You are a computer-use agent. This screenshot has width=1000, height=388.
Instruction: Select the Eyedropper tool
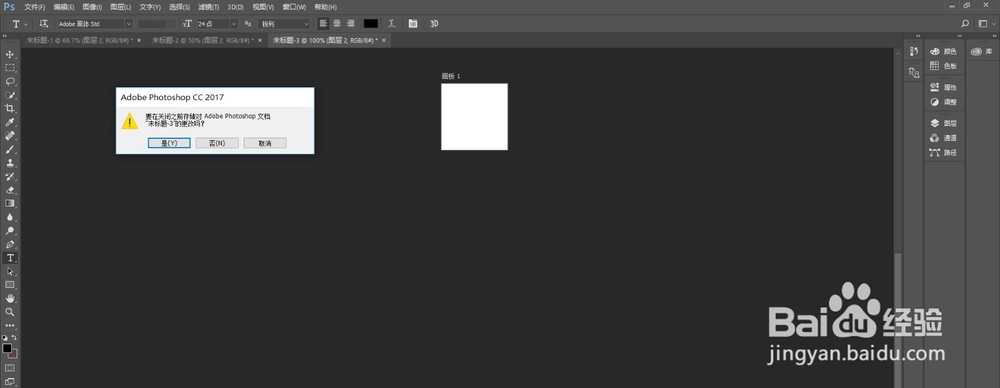tap(10, 122)
